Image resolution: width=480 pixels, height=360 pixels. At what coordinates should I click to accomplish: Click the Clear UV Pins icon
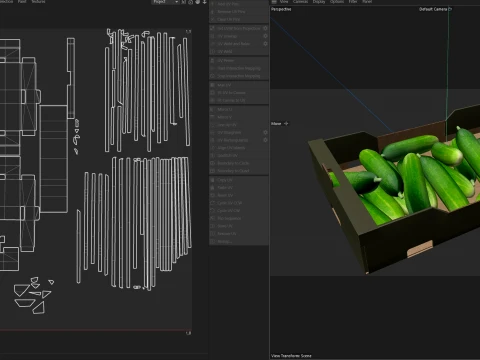pyautogui.click(x=213, y=19)
